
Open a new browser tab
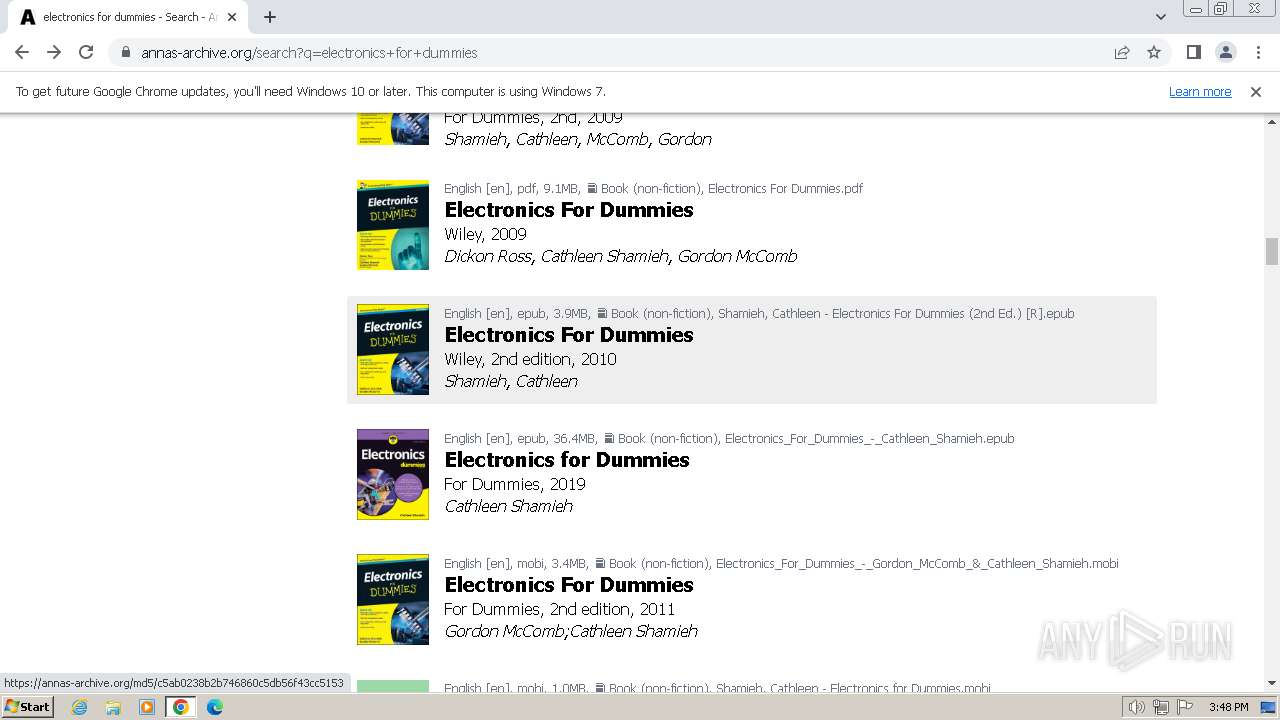pos(270,17)
